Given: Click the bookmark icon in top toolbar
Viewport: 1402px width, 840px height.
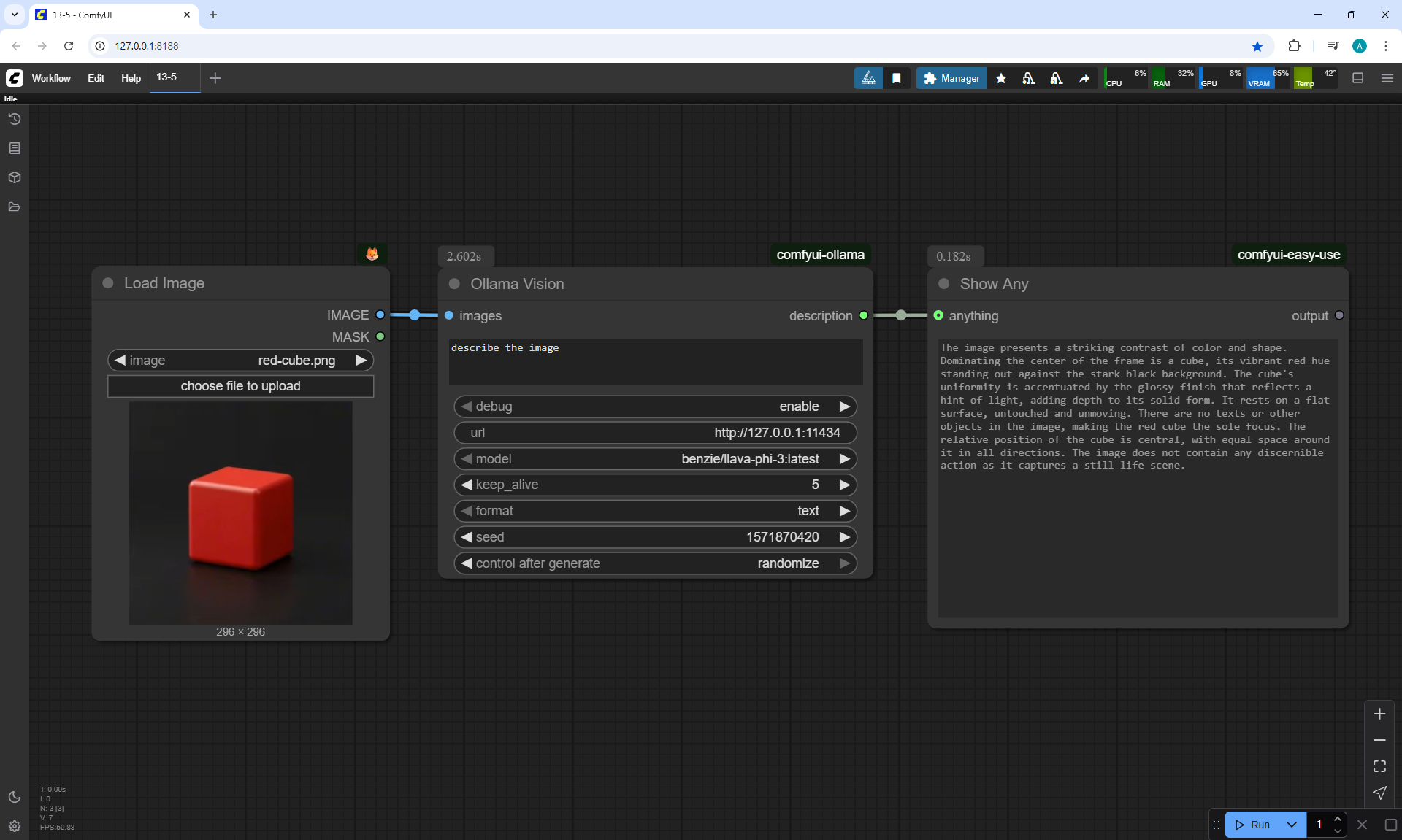Looking at the screenshot, I should click(897, 78).
